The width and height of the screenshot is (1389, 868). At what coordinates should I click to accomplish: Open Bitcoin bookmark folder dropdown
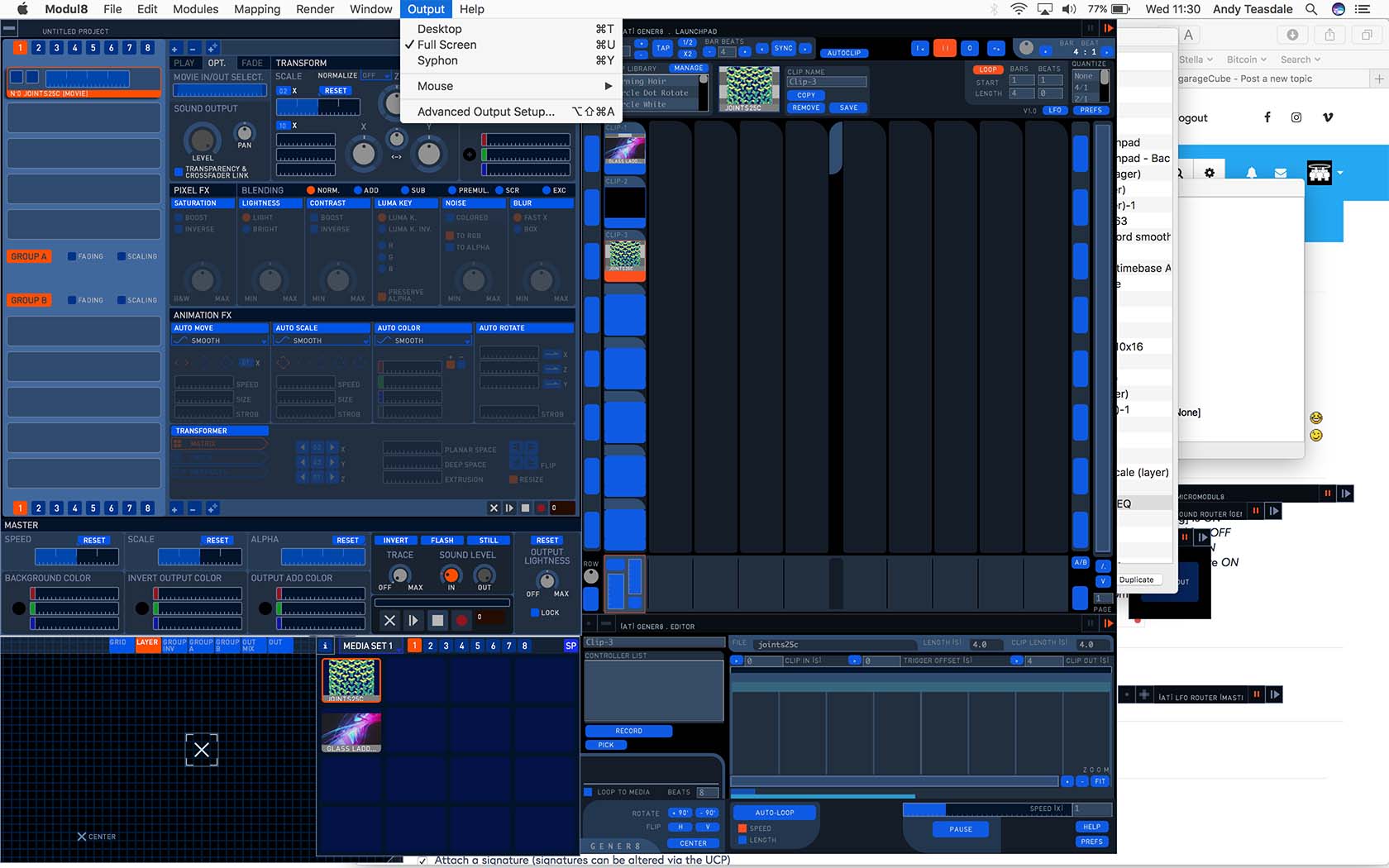(1246, 60)
